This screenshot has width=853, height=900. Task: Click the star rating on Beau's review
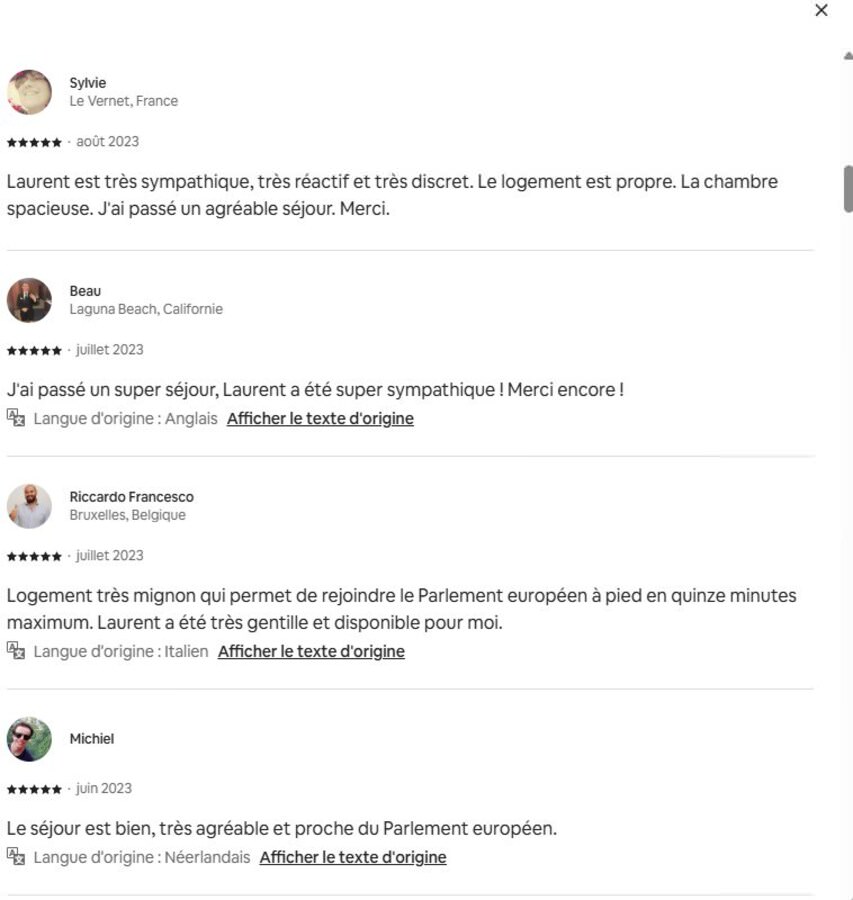point(34,350)
